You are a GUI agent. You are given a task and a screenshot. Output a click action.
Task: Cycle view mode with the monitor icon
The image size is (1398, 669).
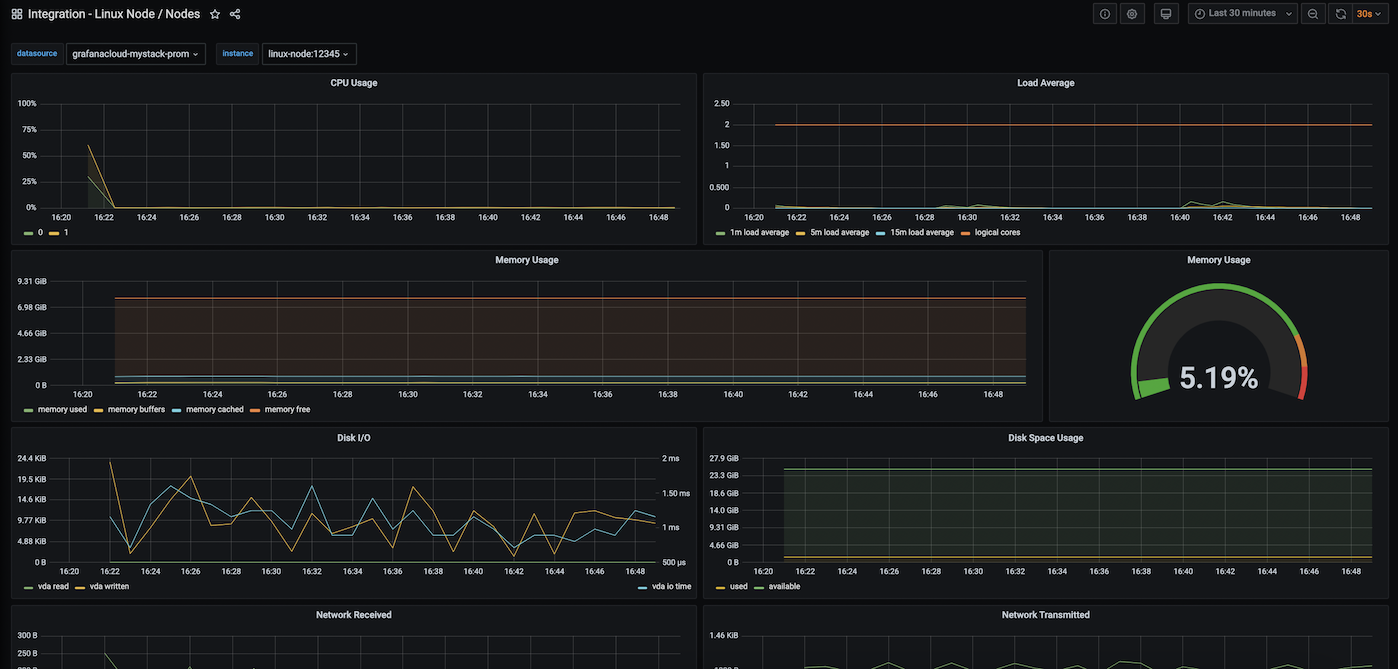click(x=1165, y=14)
